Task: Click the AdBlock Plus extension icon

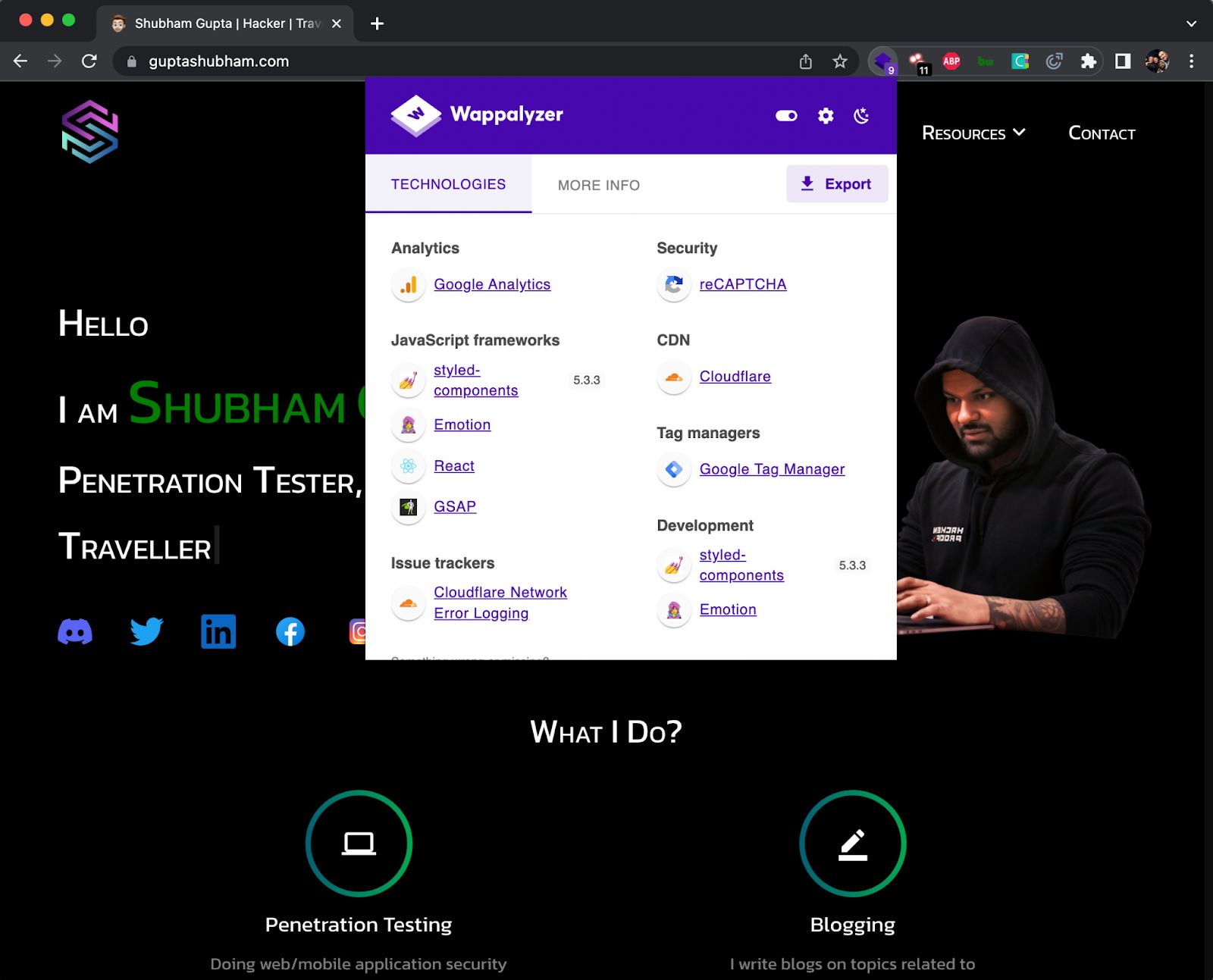Action: (951, 61)
